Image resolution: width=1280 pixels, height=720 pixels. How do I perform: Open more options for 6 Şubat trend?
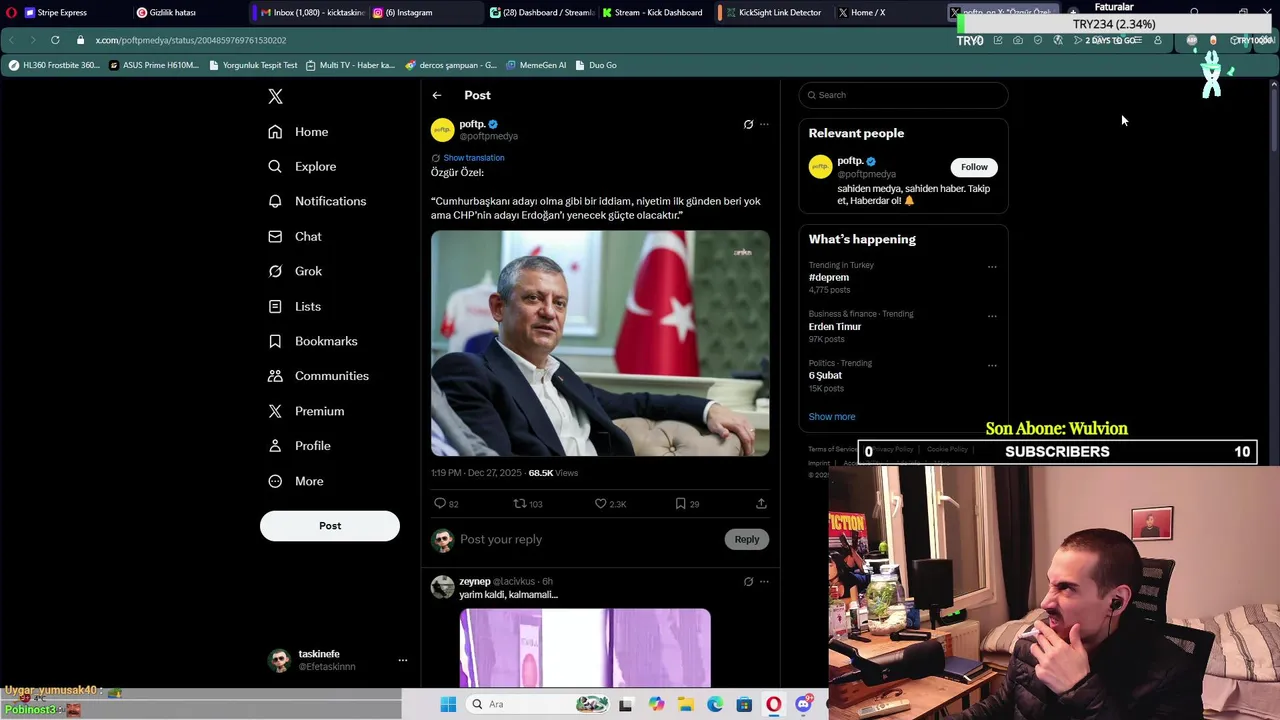pyautogui.click(x=992, y=365)
